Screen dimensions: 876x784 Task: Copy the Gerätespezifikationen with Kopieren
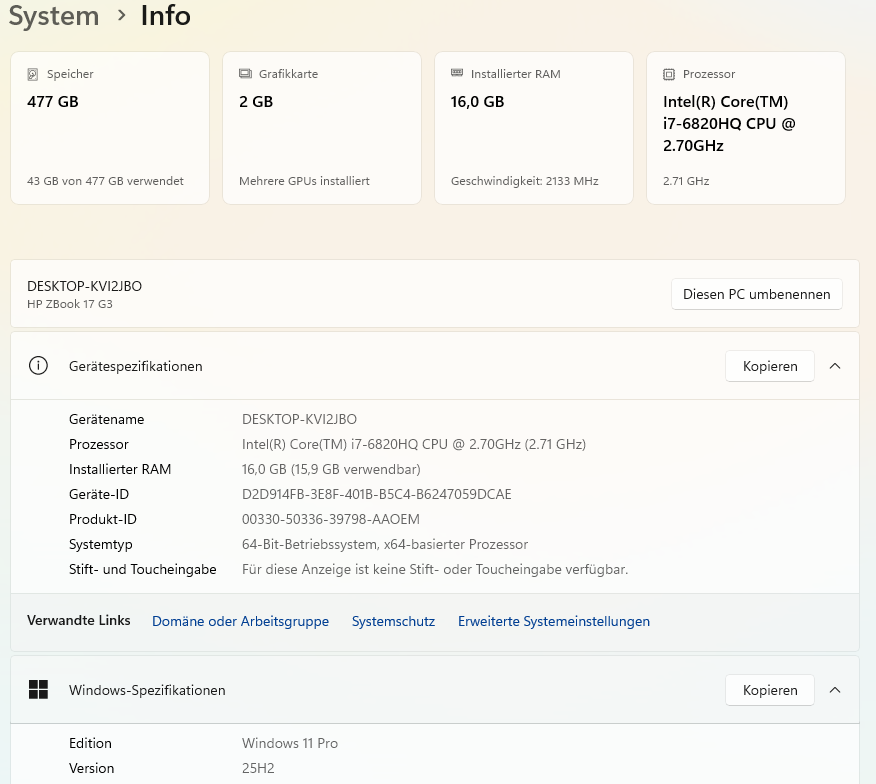click(770, 366)
